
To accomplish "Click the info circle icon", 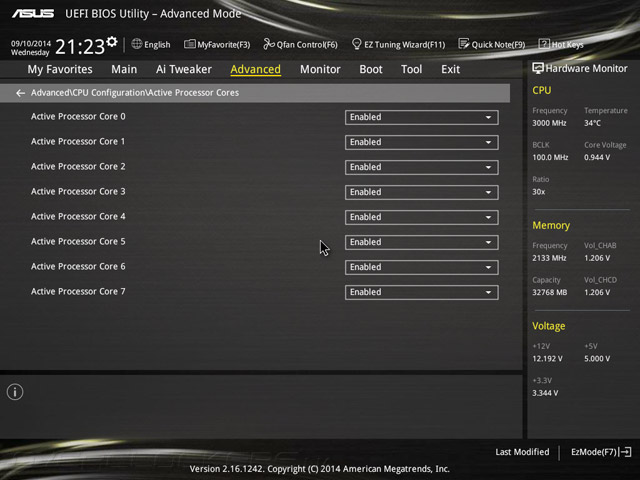I will tap(15, 392).
